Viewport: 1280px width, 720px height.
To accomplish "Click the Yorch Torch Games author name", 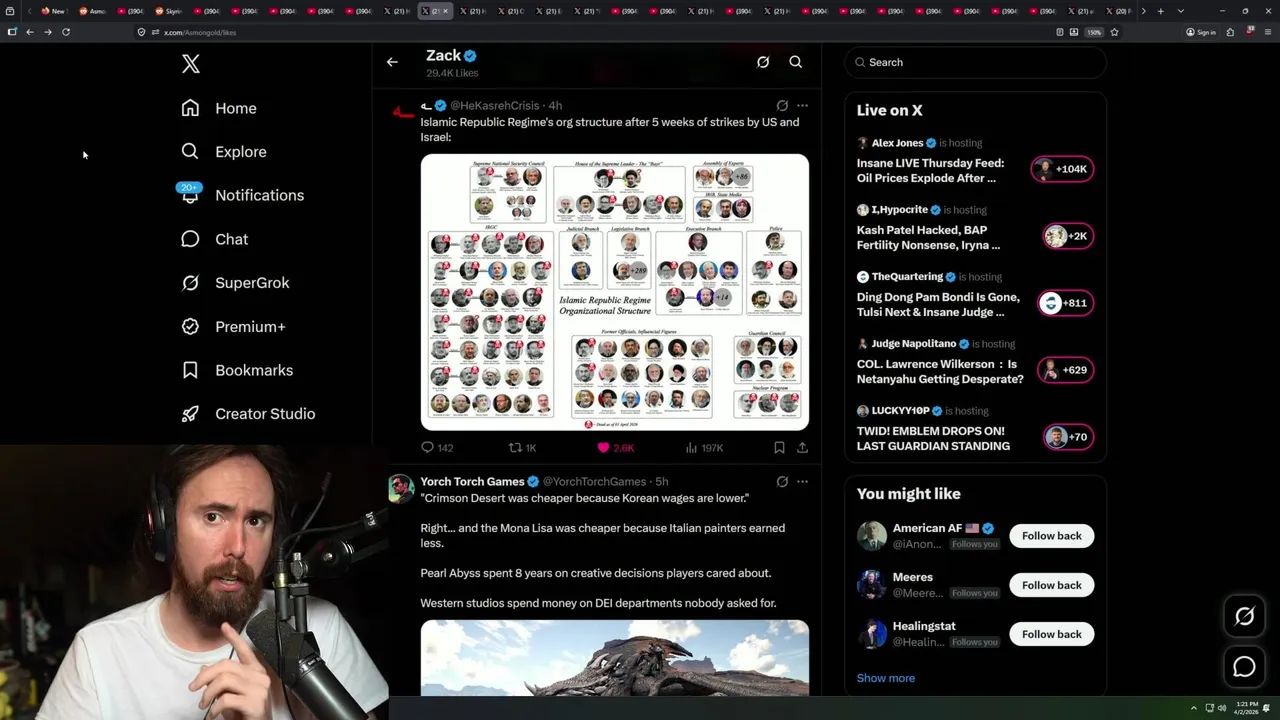I will click(472, 481).
